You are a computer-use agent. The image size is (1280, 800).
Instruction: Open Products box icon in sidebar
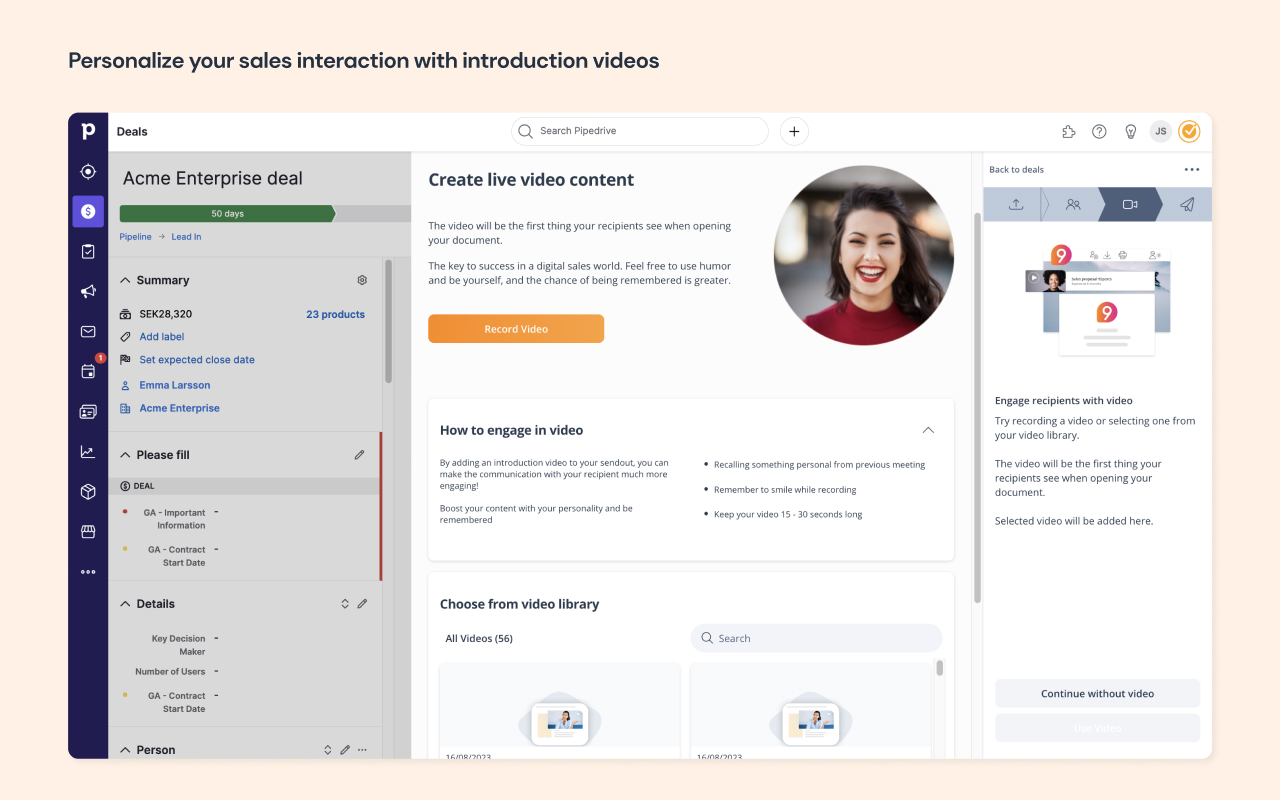click(88, 492)
